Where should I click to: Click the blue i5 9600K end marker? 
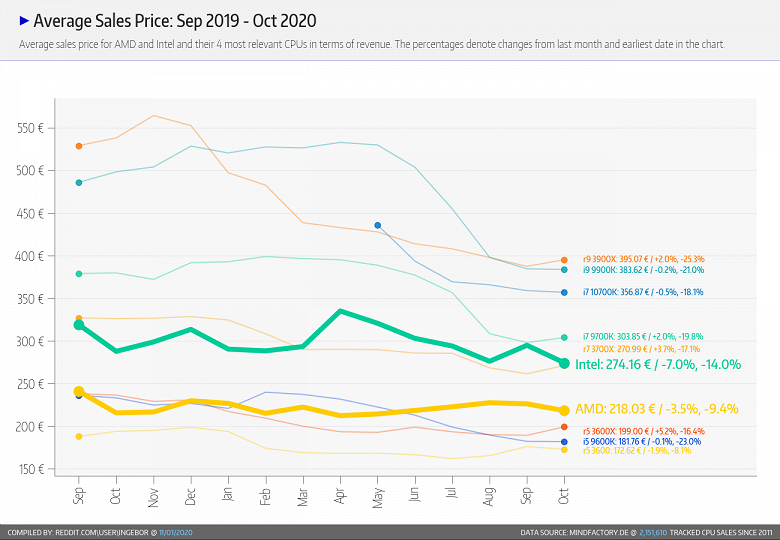[x=564, y=441]
